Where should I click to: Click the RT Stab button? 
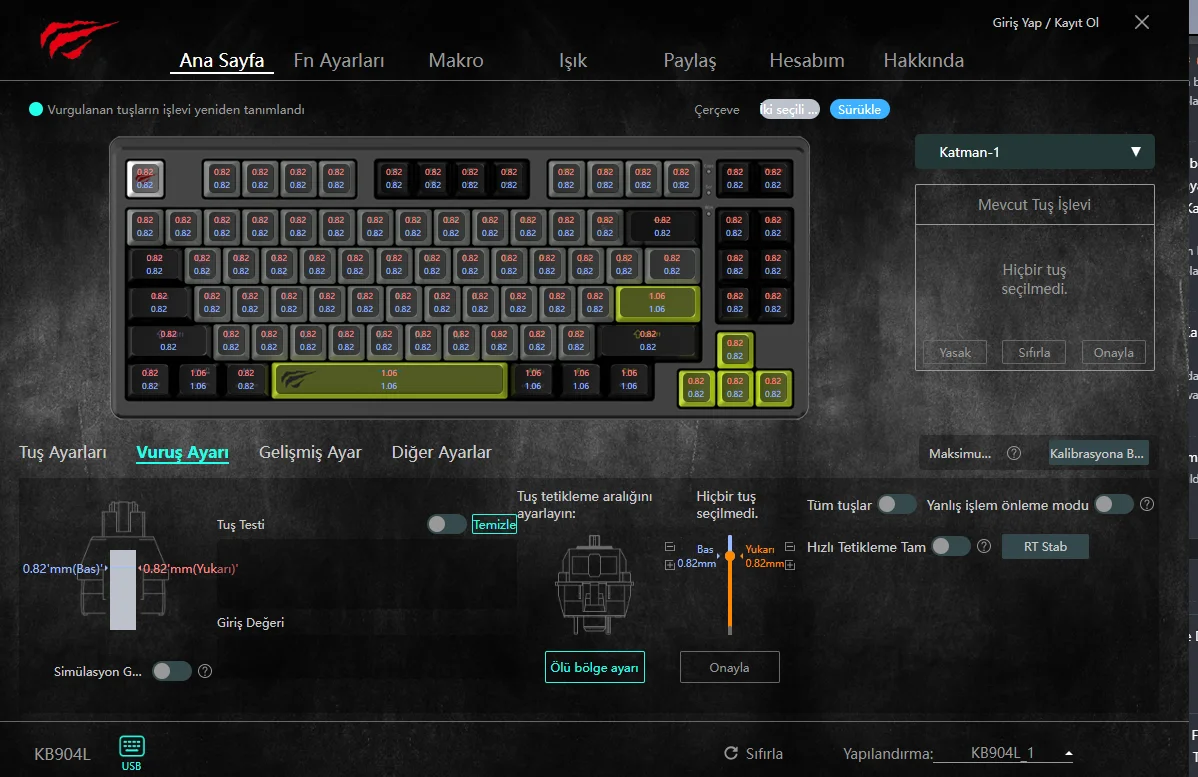1045,546
